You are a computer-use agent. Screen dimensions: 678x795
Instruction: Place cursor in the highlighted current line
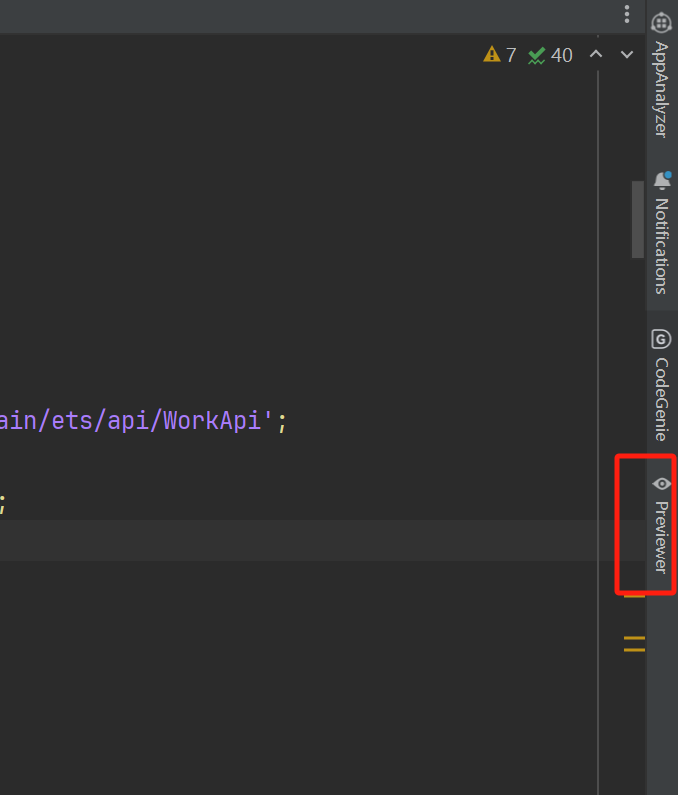tap(300, 540)
